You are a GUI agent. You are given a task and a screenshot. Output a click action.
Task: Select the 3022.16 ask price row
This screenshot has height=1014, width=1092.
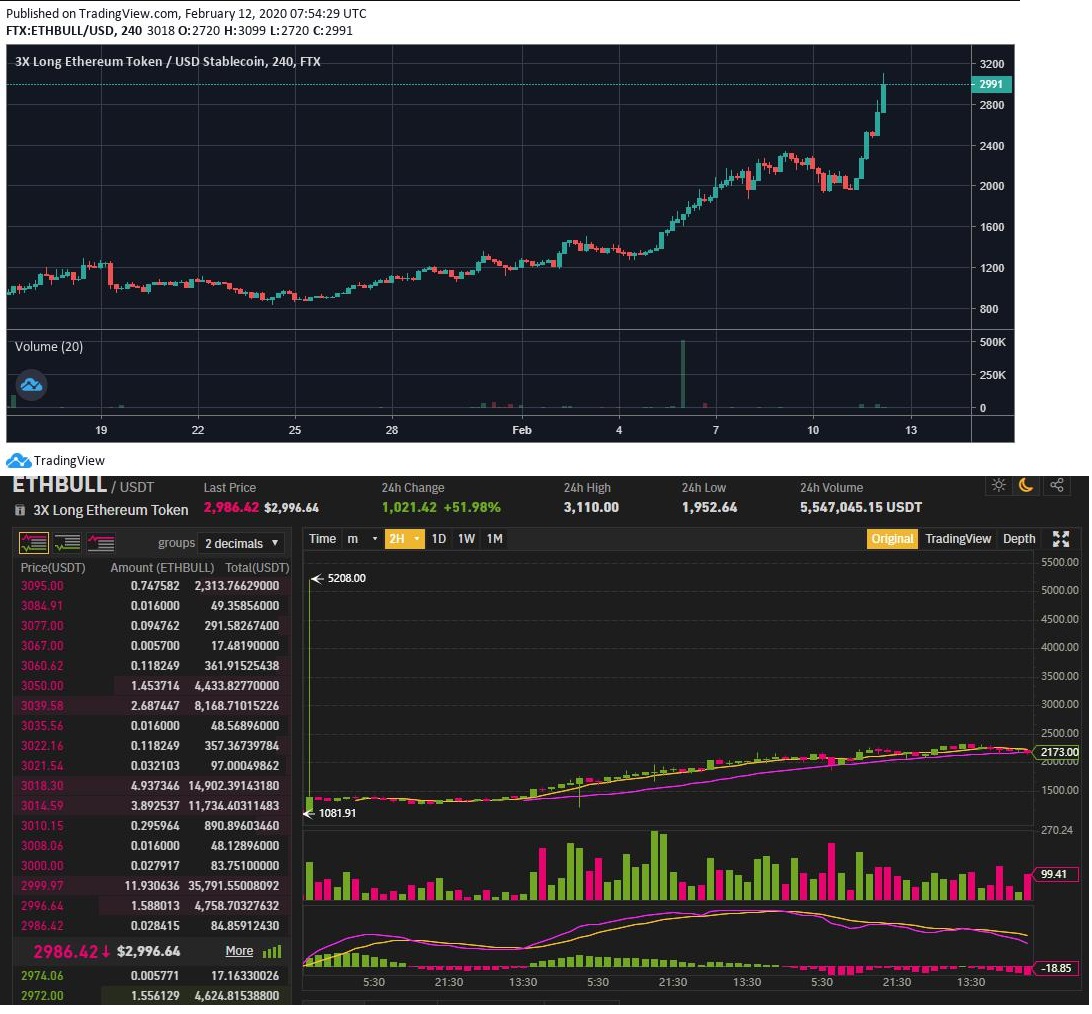click(x=152, y=746)
